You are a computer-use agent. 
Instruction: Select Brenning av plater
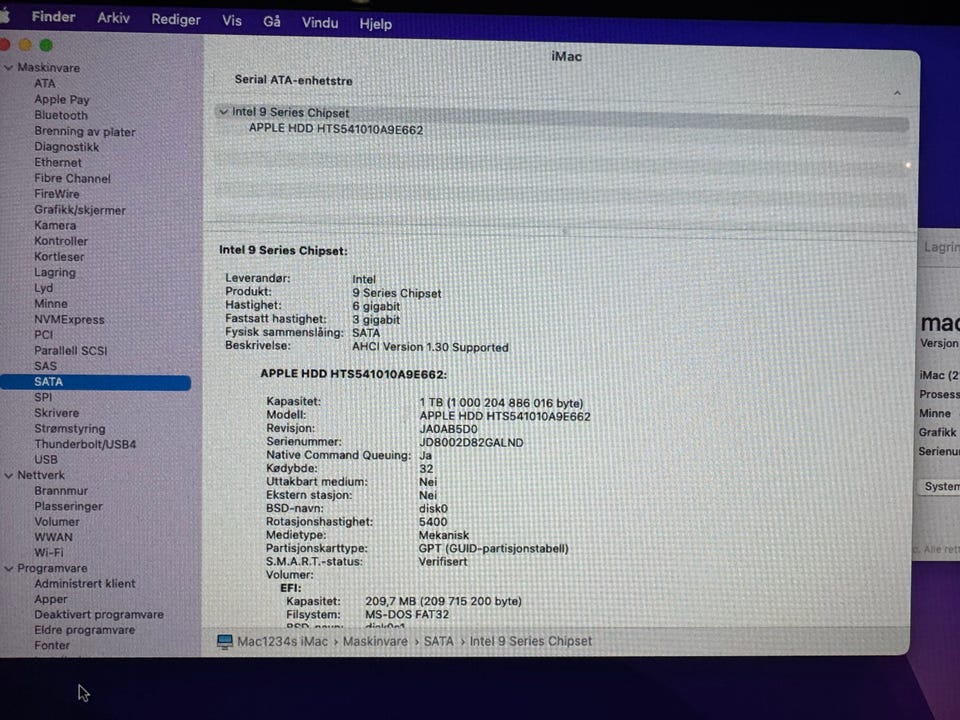click(x=84, y=131)
